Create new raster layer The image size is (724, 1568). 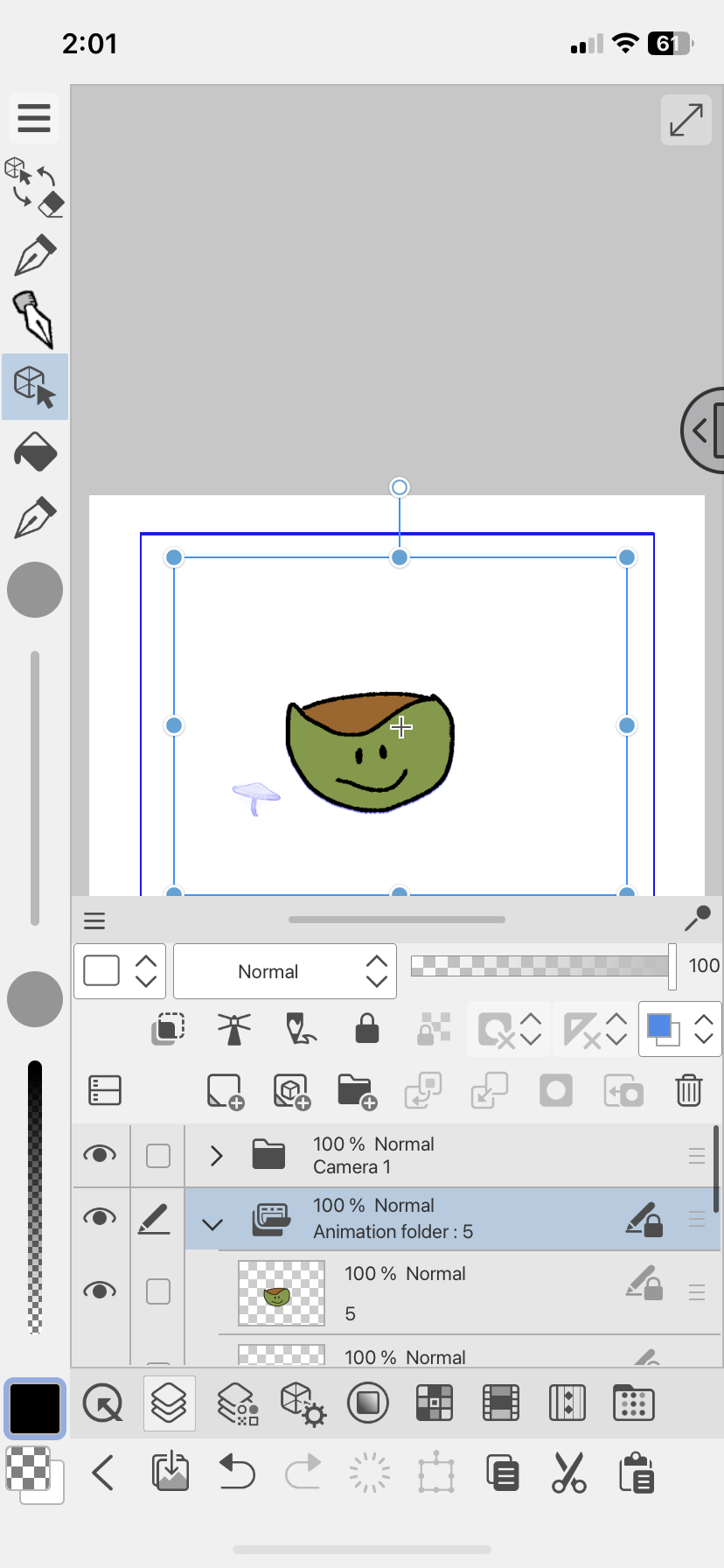click(x=226, y=1091)
